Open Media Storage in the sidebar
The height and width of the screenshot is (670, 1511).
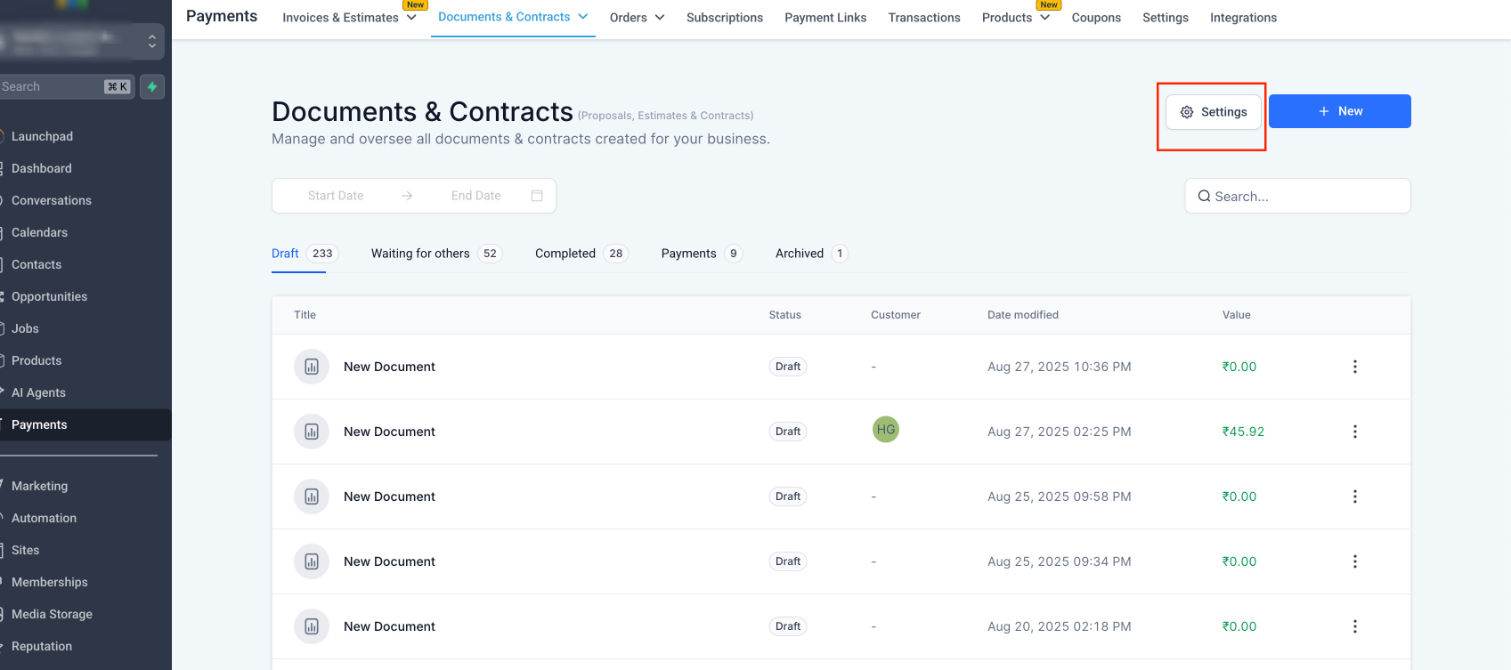[x=52, y=615]
